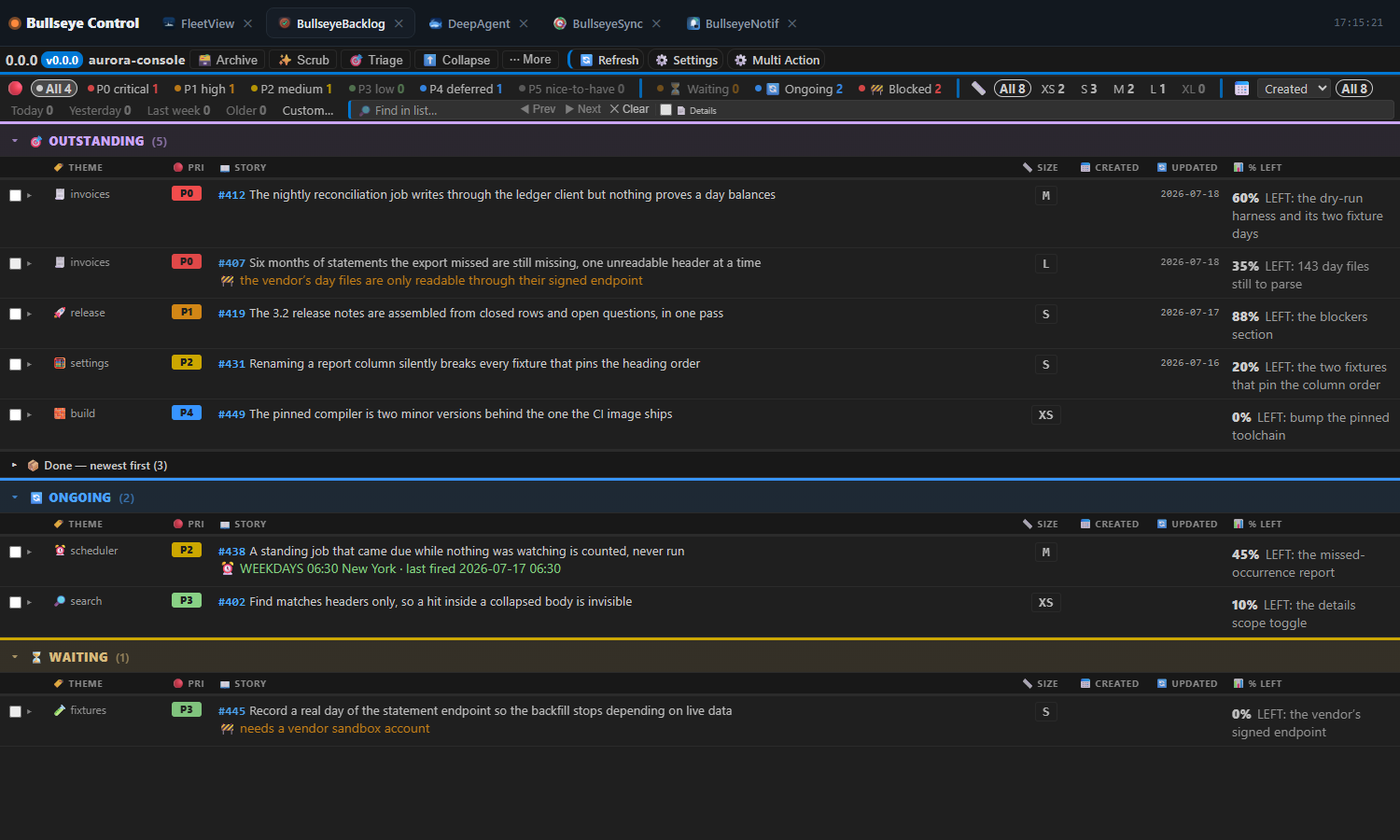1400x840 pixels.
Task: Click the ruler size icon before All 8
Action: coord(978,89)
